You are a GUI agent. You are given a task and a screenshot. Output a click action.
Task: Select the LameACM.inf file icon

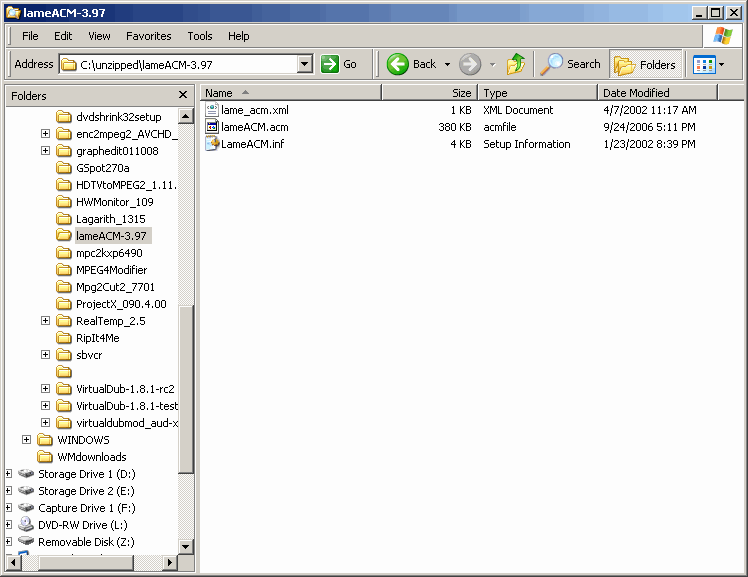tap(211, 144)
